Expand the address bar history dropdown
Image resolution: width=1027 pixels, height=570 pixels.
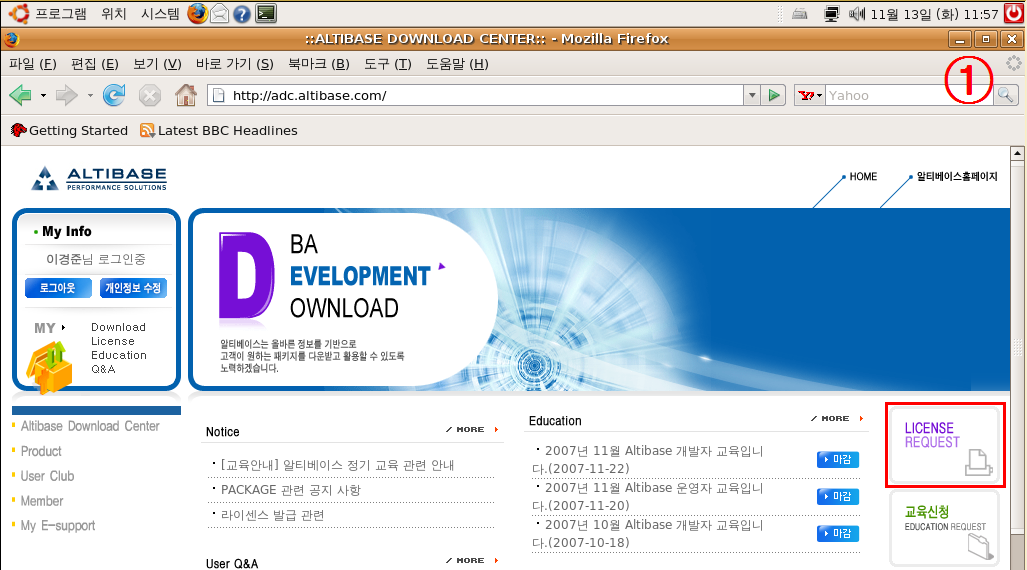752,96
